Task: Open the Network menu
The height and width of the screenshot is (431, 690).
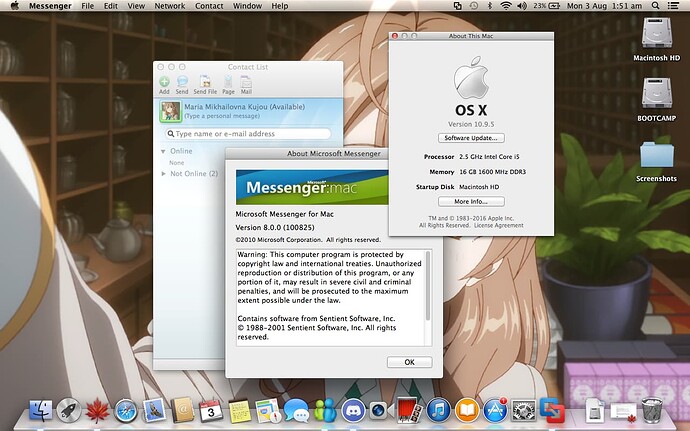Action: [x=170, y=6]
